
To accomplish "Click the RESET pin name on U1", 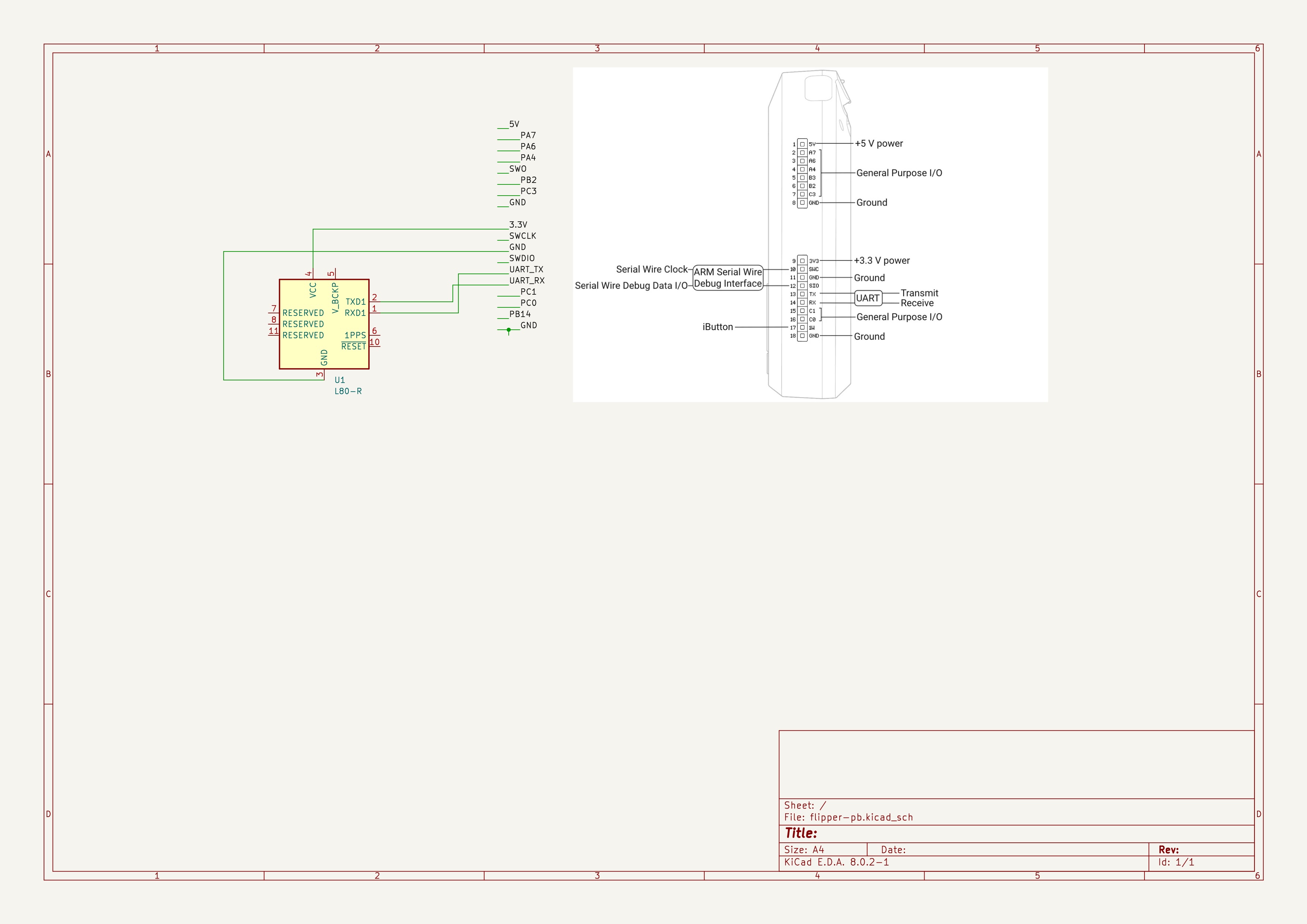I will pos(354,346).
